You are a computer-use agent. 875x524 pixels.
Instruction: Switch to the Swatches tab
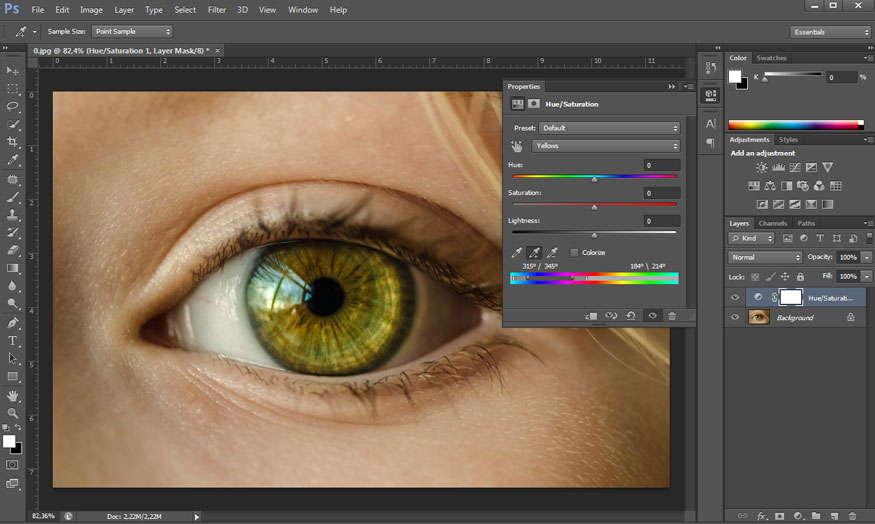pyautogui.click(x=771, y=58)
